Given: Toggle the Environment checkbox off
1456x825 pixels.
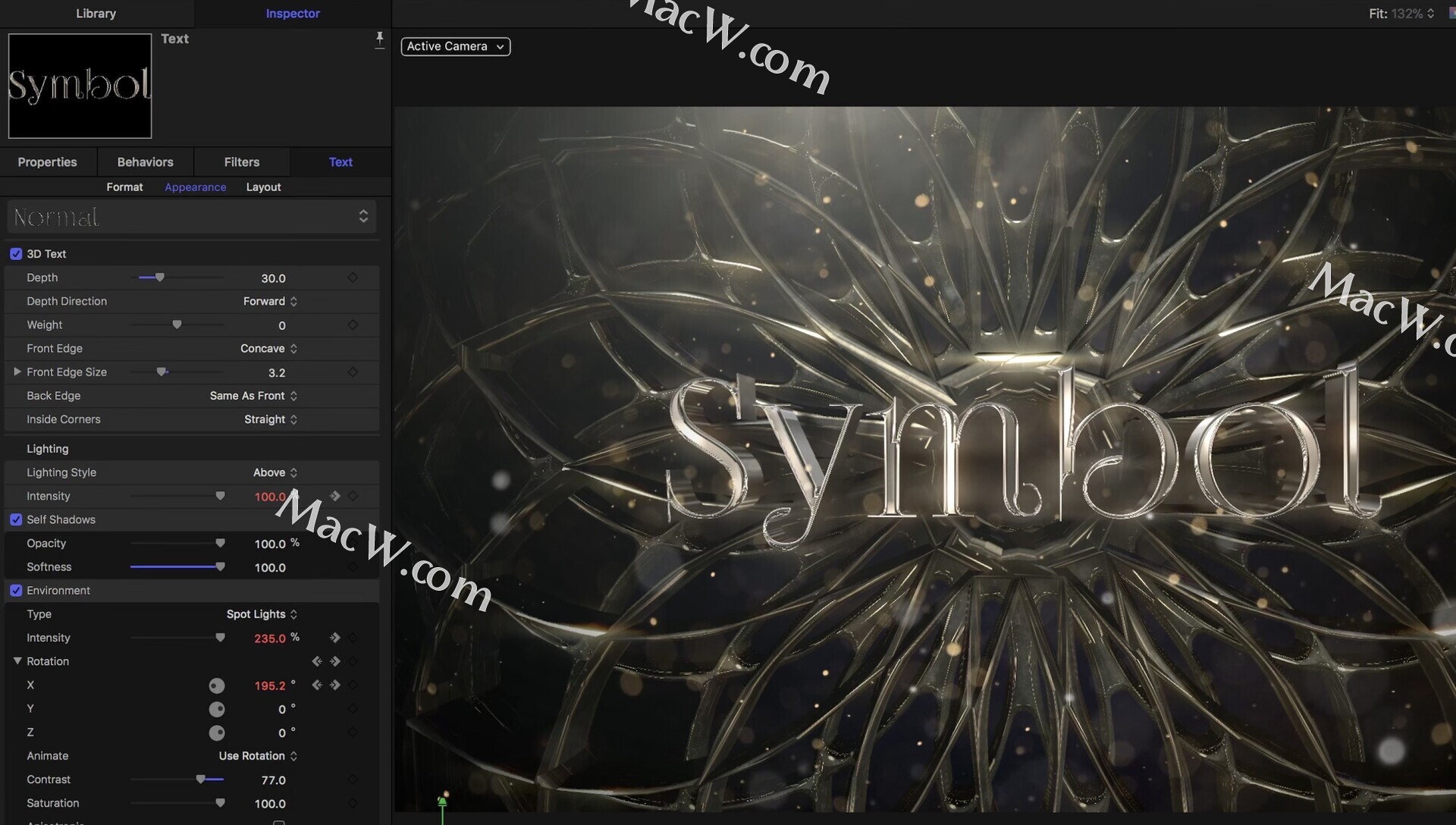Looking at the screenshot, I should click(16, 591).
